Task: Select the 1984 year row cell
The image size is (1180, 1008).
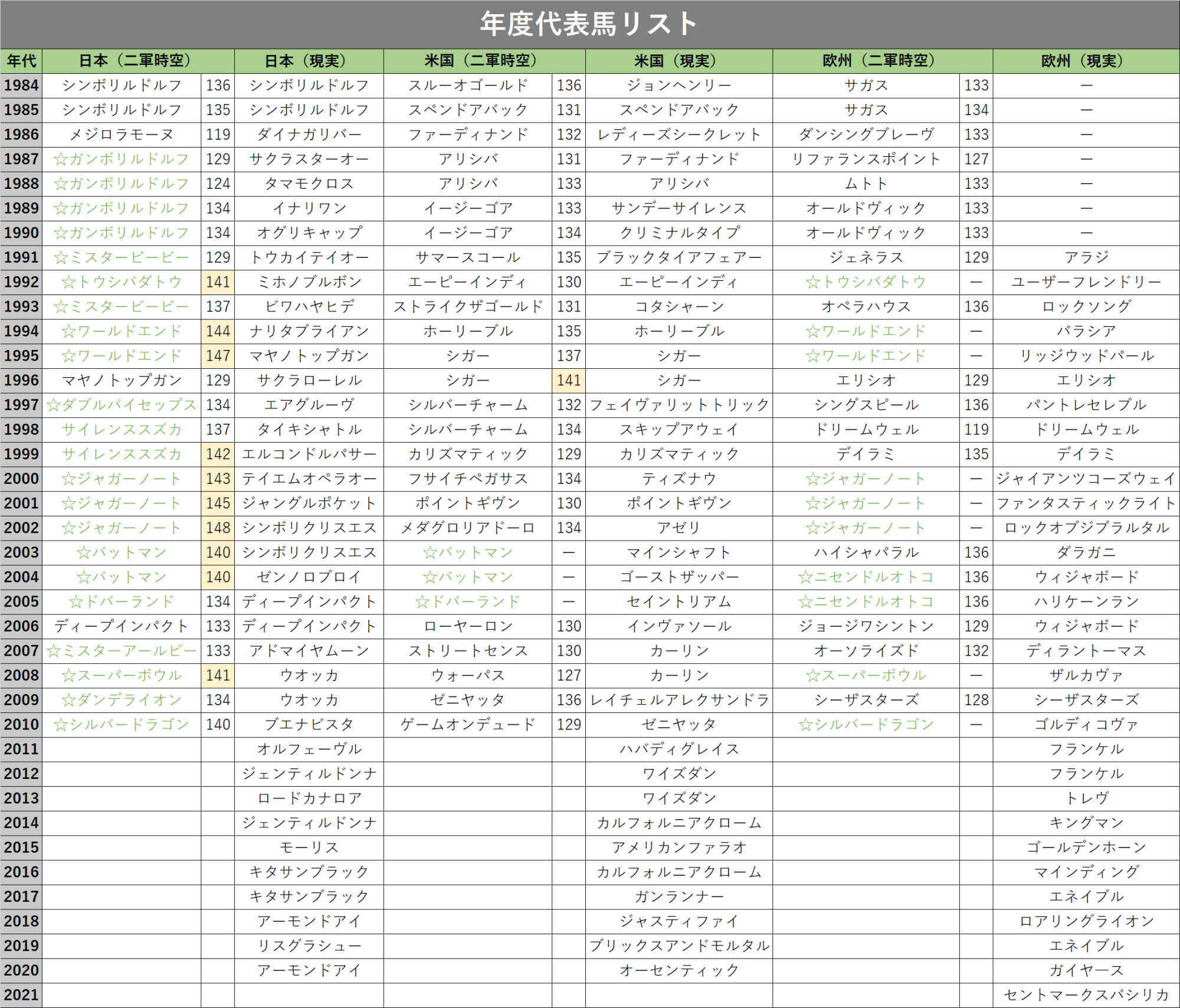Action: pyautogui.click(x=21, y=86)
